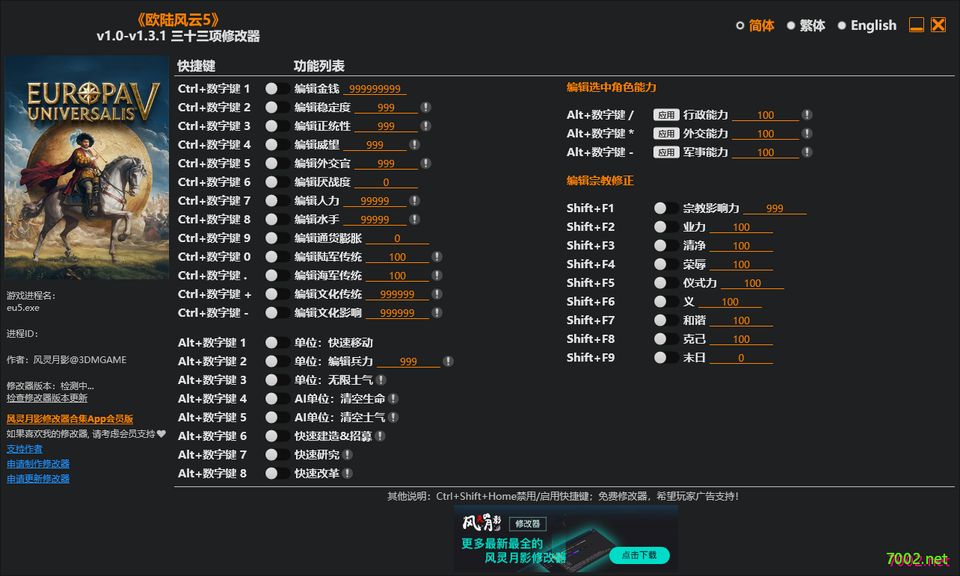
Task: Select 繁体 language option
Action: click(x=806, y=25)
